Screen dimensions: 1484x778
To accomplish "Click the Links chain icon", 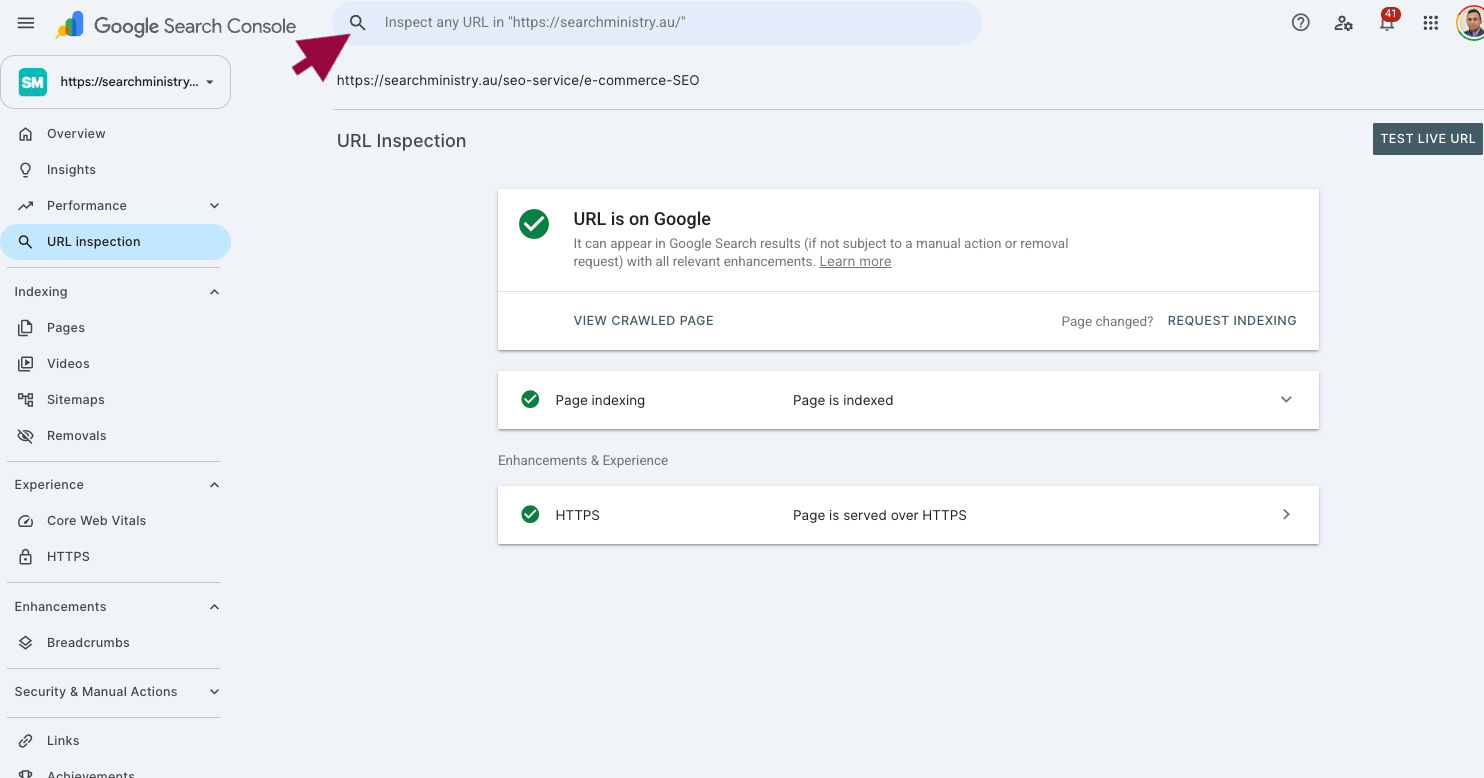I will [x=26, y=741].
